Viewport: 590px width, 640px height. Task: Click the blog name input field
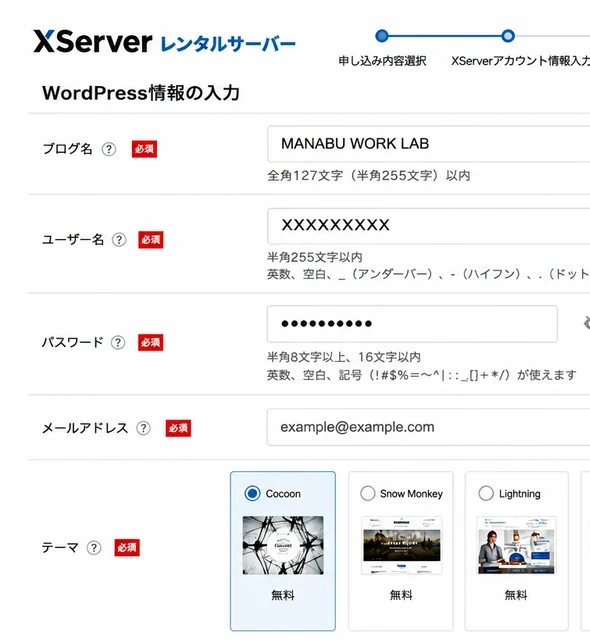tap(428, 144)
